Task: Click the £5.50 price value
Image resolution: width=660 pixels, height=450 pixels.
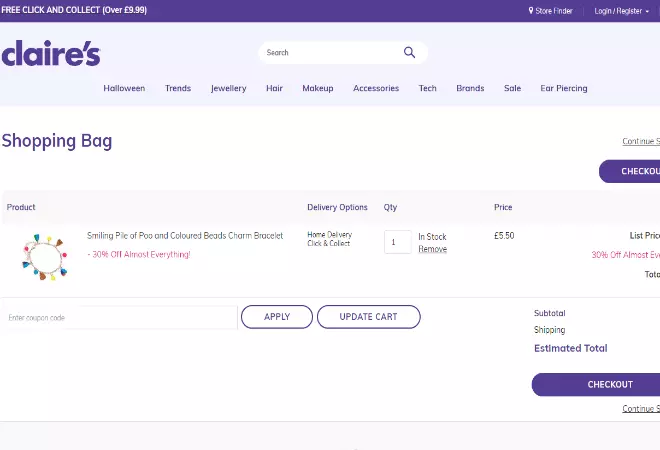Action: pos(504,235)
